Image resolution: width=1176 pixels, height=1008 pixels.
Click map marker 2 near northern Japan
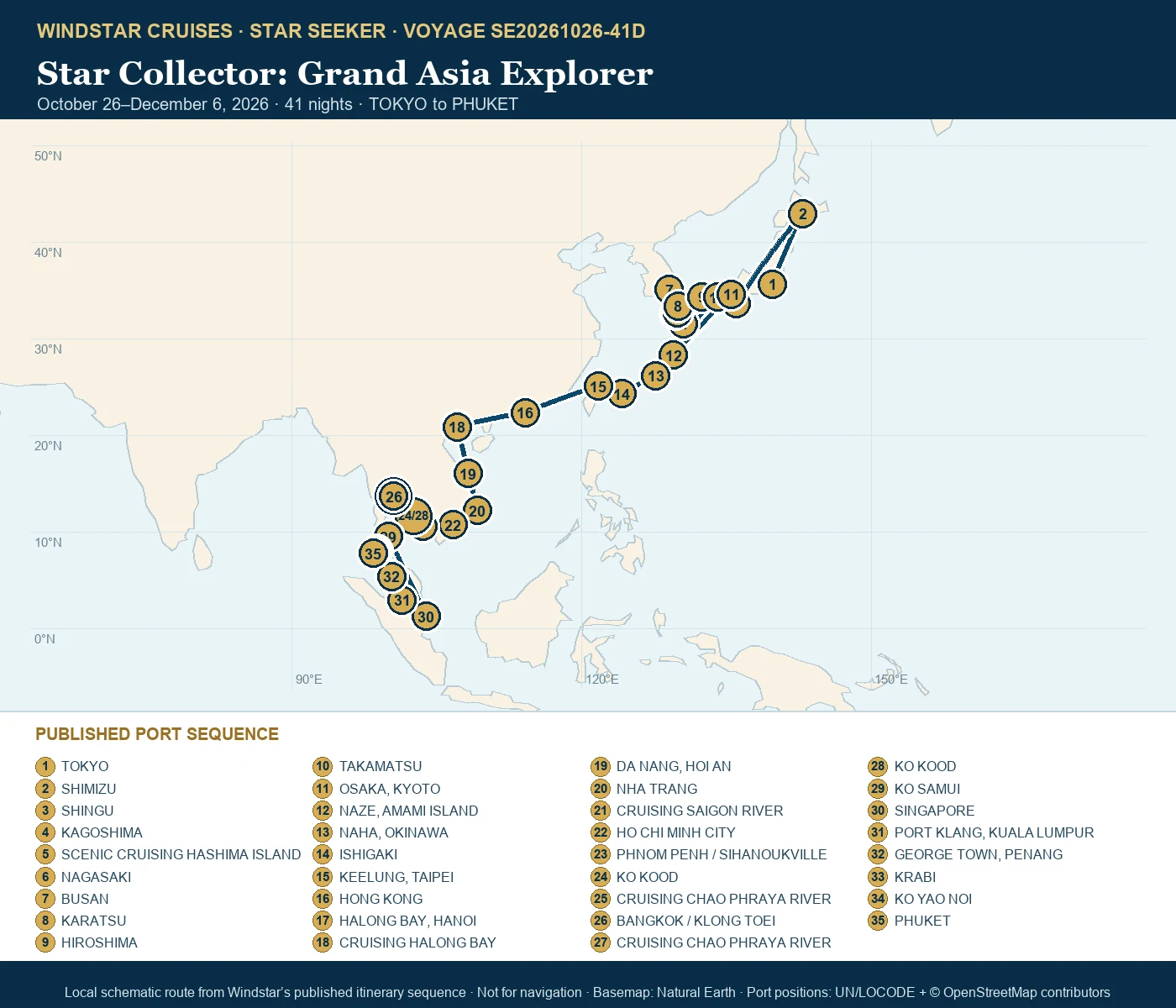[x=802, y=214]
